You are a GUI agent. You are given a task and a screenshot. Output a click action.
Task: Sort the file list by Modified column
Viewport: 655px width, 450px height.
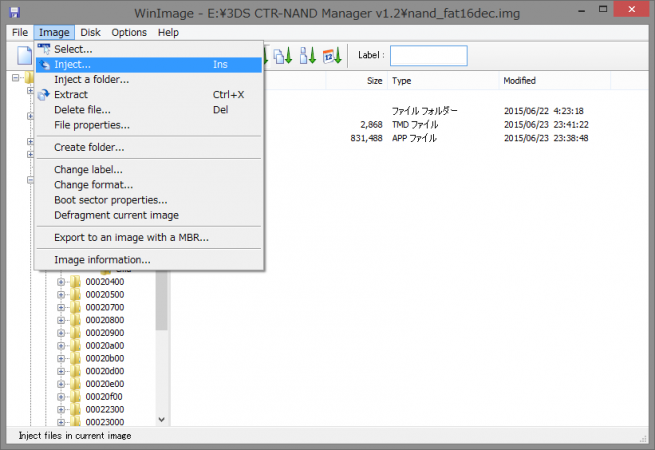(519, 81)
